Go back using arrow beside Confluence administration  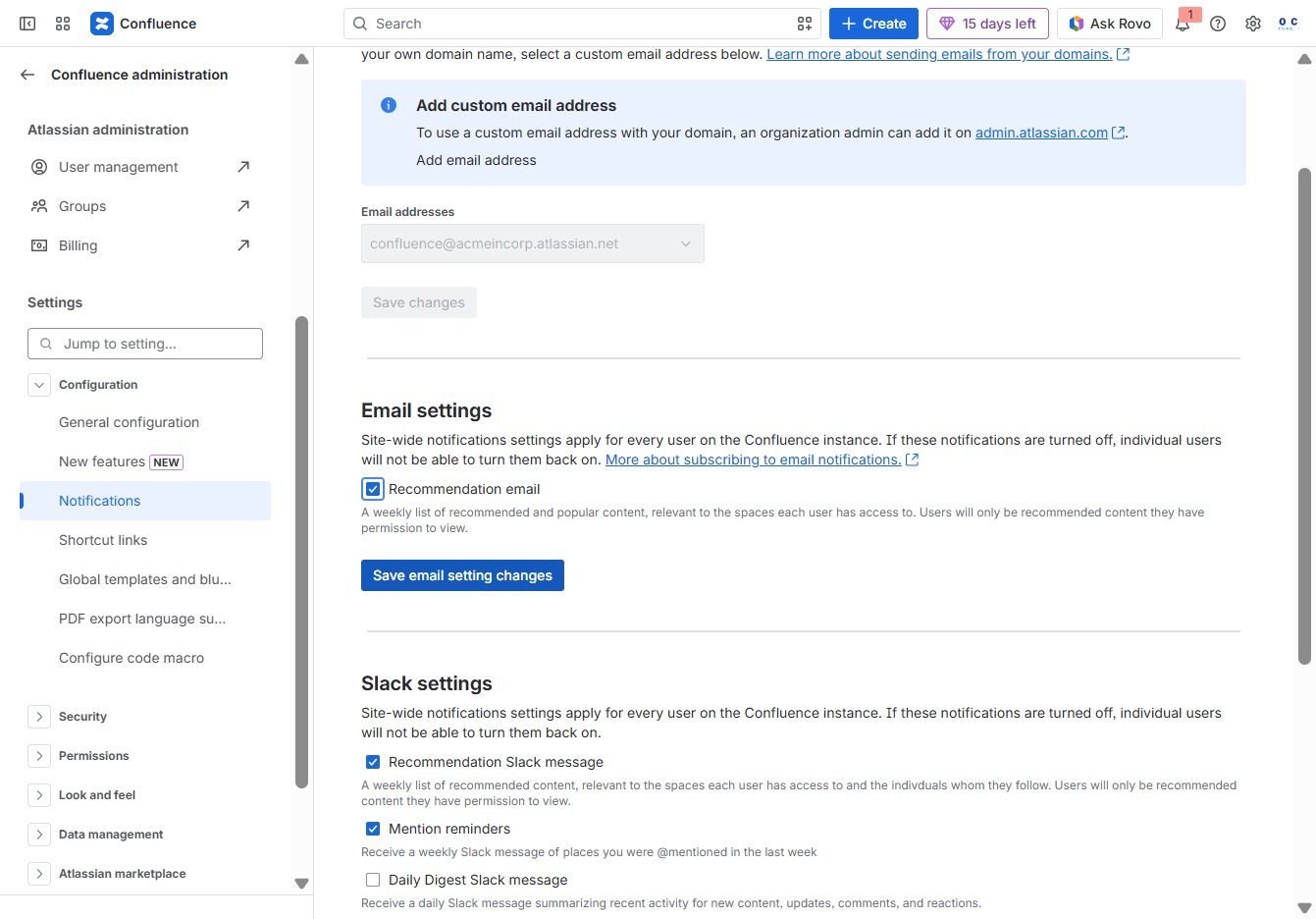tap(27, 75)
